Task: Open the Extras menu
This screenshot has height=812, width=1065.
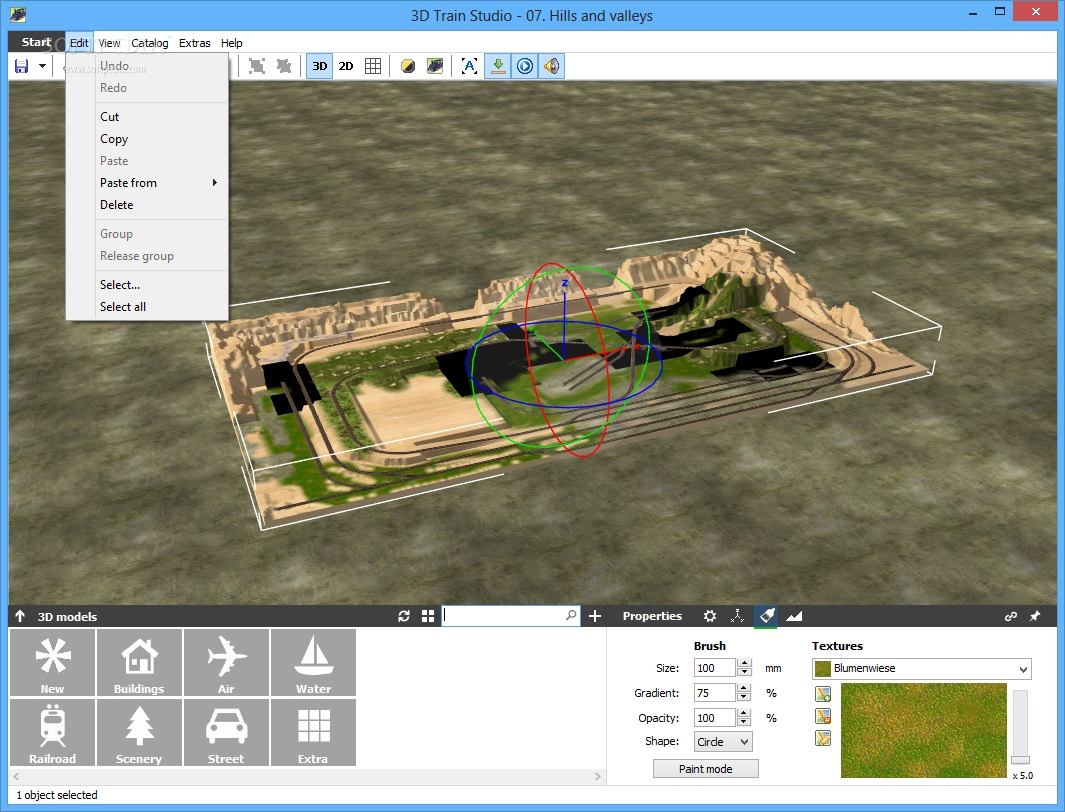Action: coord(195,43)
